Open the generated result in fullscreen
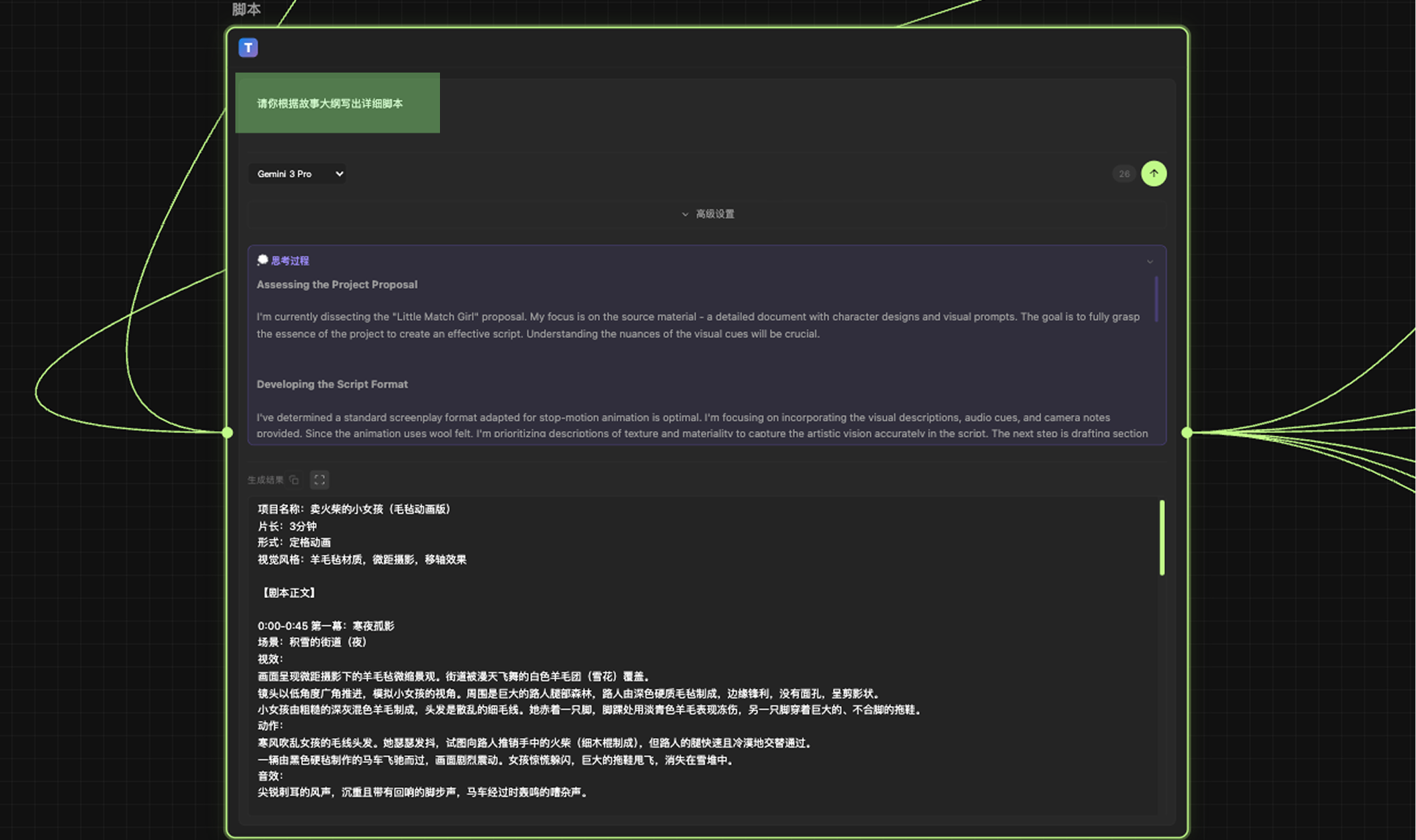The width and height of the screenshot is (1416, 840). point(319,480)
